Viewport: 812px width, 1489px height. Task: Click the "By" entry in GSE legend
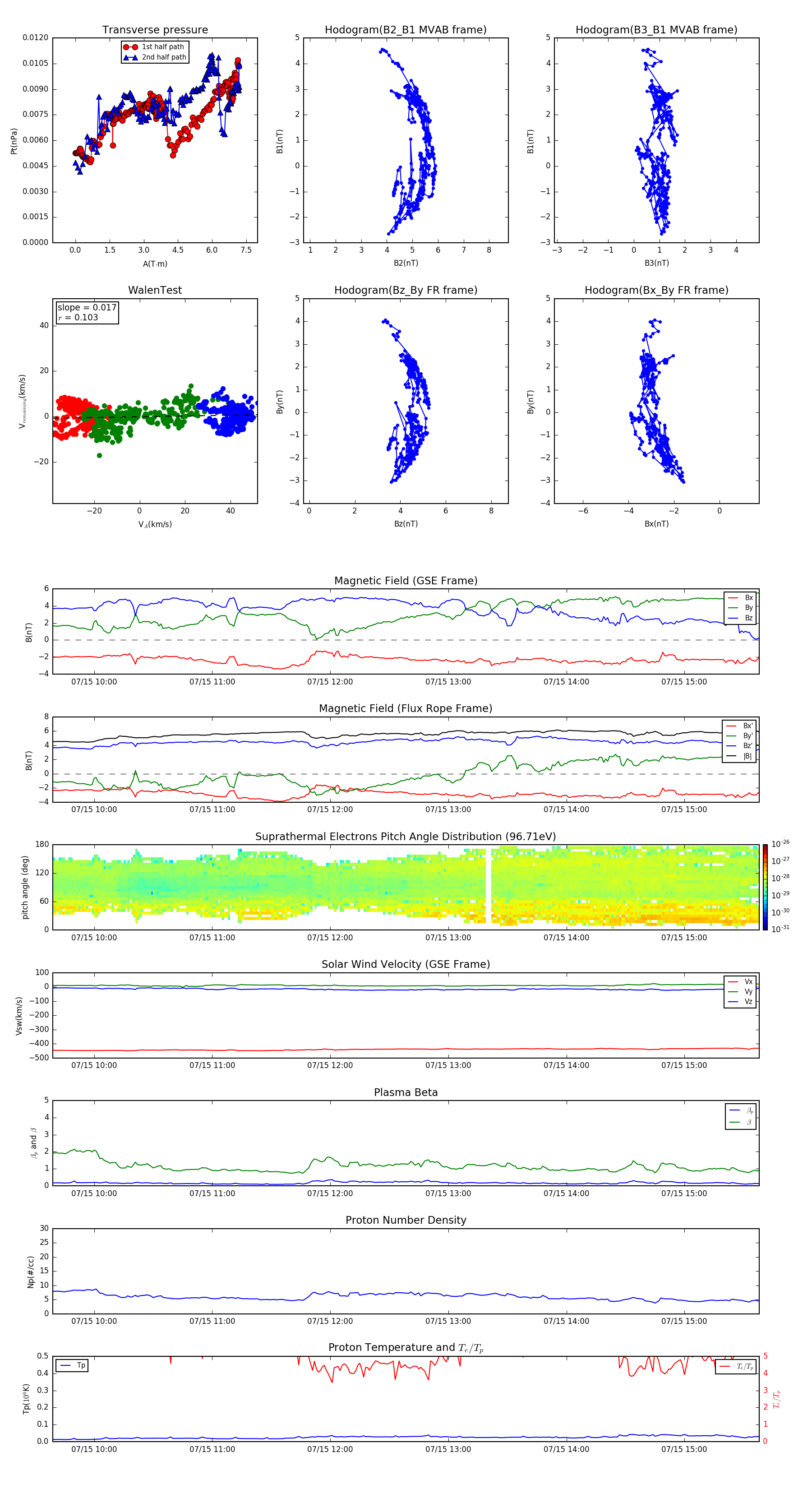pyautogui.click(x=741, y=608)
